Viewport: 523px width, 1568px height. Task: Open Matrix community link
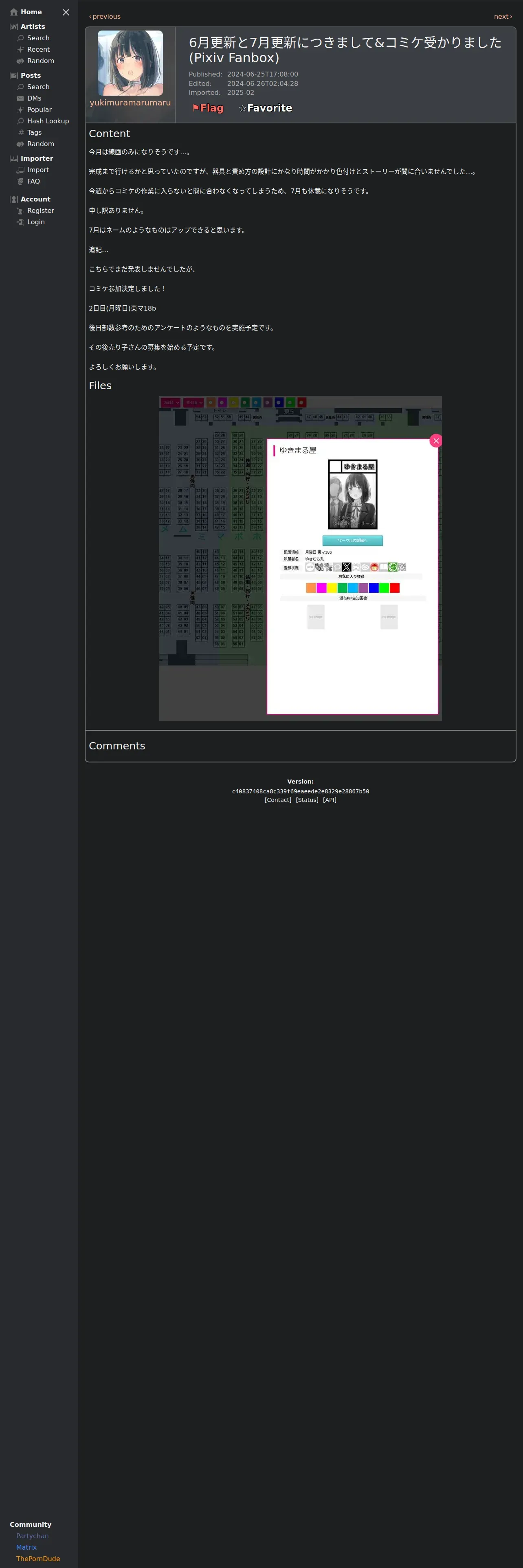pos(26,1547)
